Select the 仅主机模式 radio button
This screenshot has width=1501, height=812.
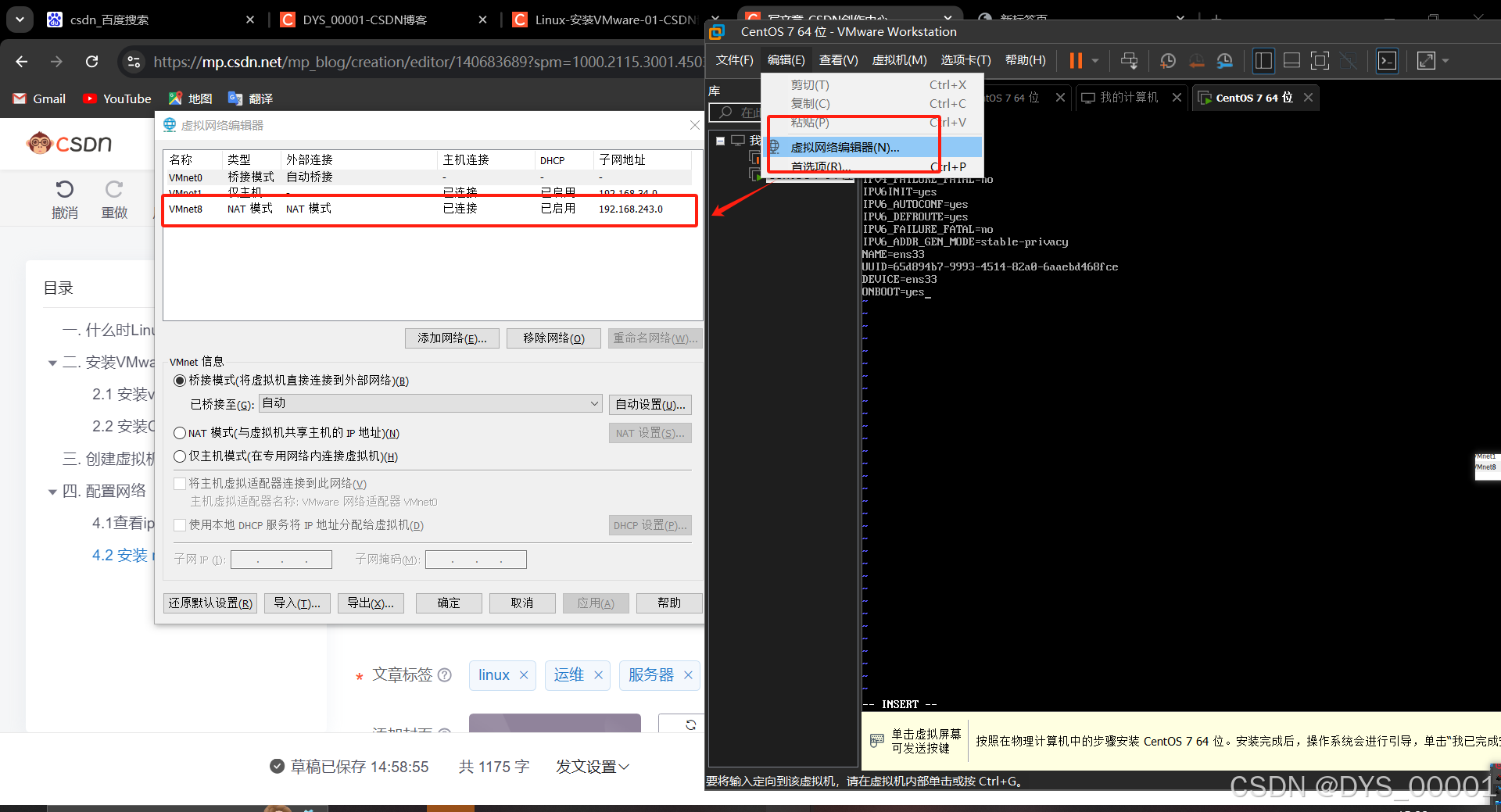pos(180,456)
